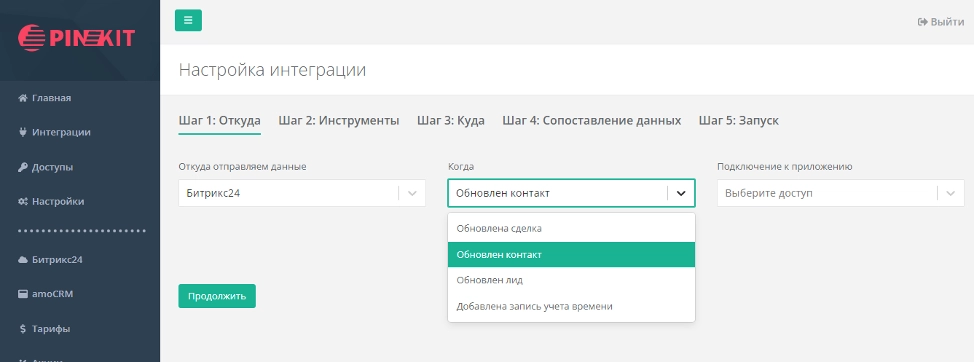
Task: Choose Обновлена сделка option
Action: tap(571, 229)
